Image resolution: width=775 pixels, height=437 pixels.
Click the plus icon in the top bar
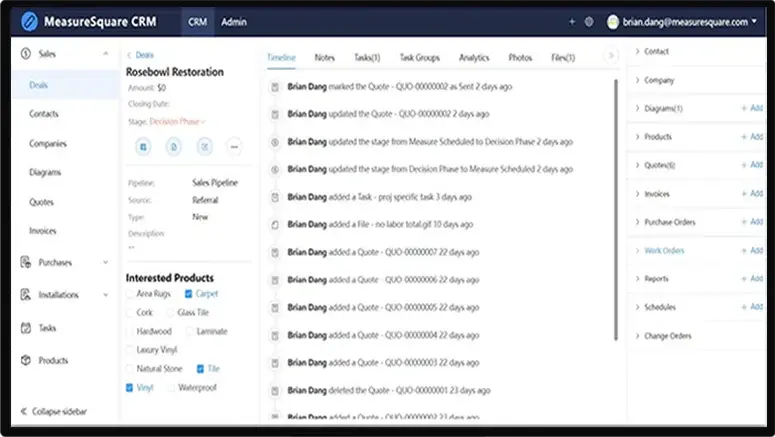572,22
